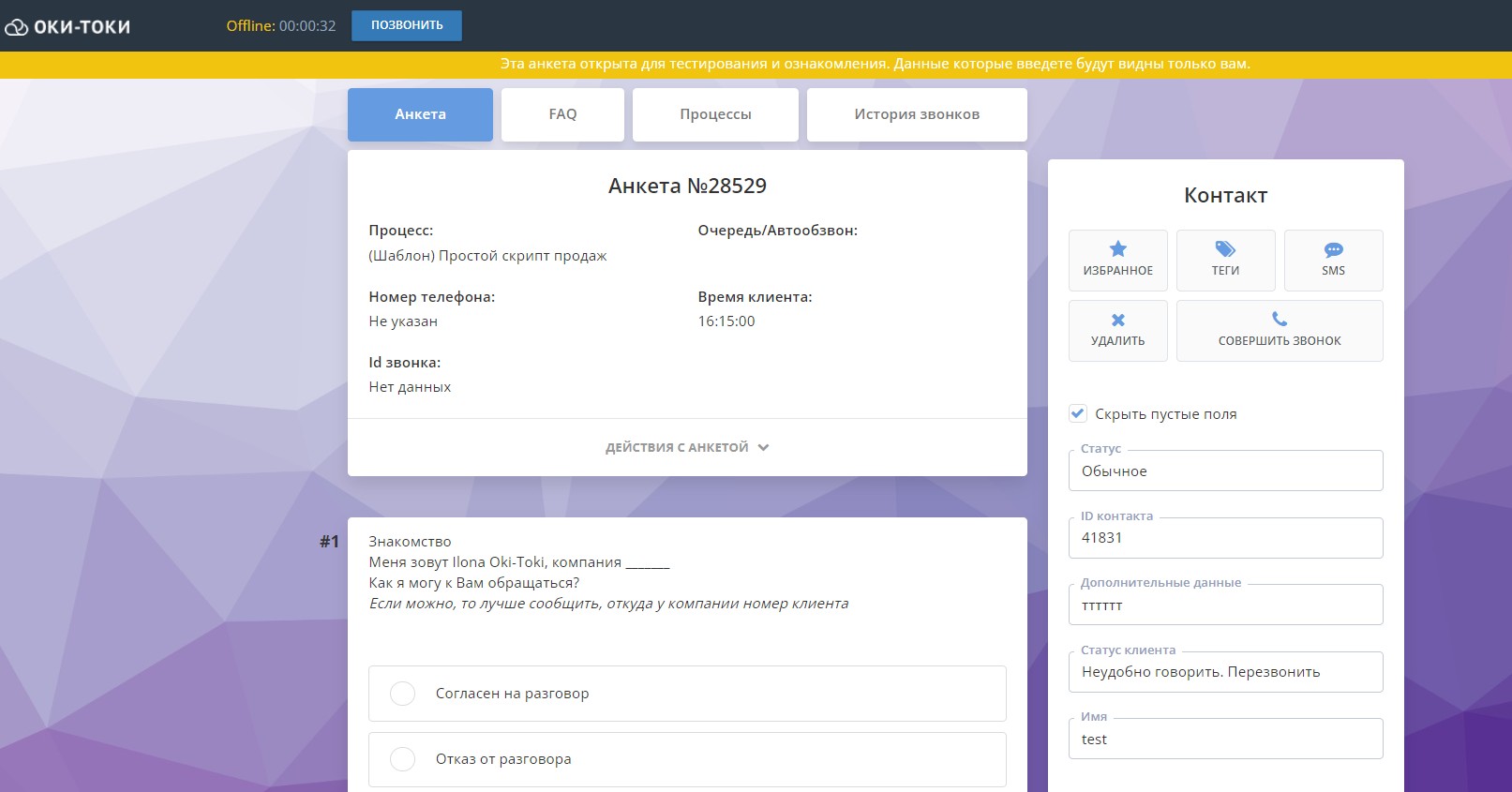
Task: Select the Согласен на разговор radio option
Action: (402, 694)
